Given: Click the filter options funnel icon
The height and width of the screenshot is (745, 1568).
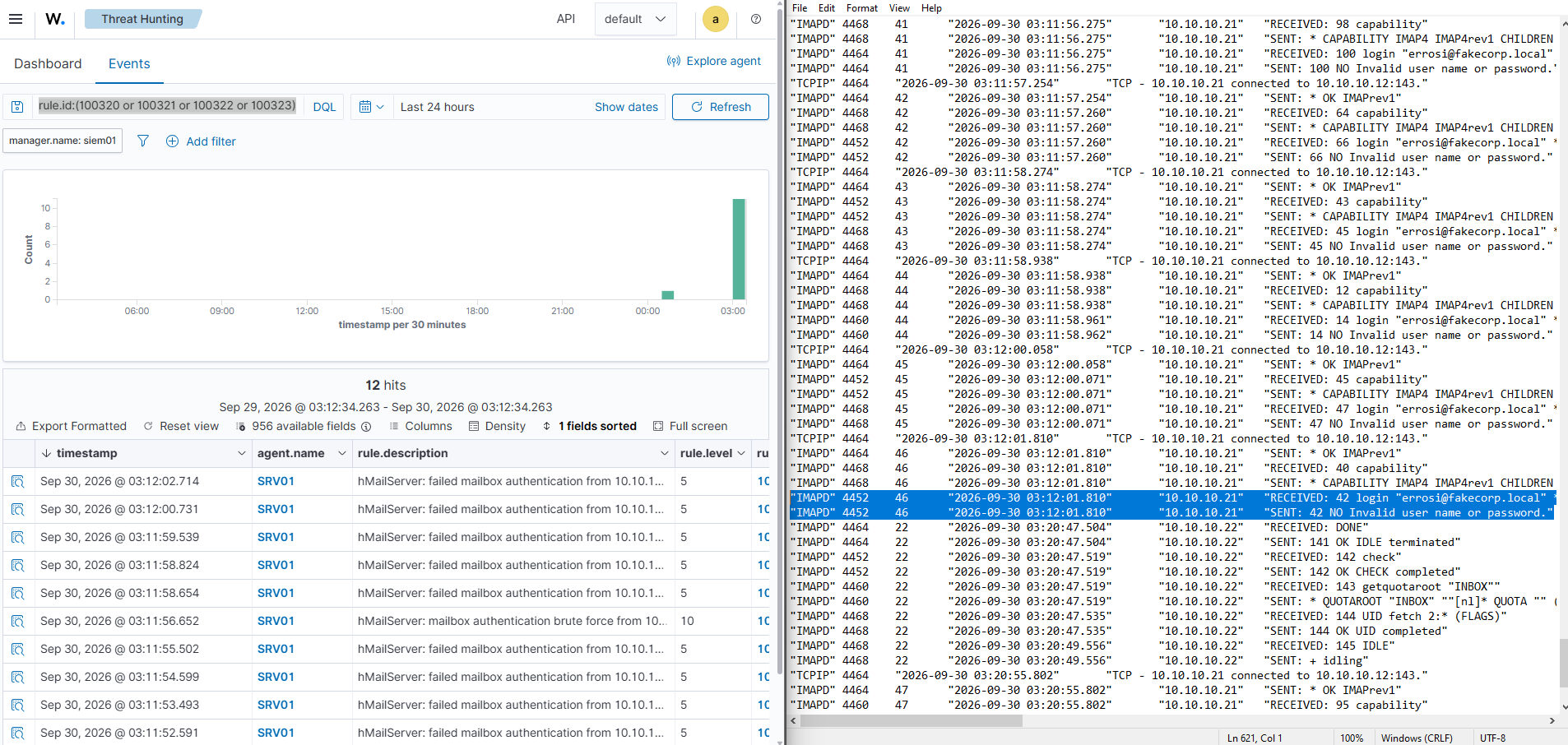Looking at the screenshot, I should 143,141.
